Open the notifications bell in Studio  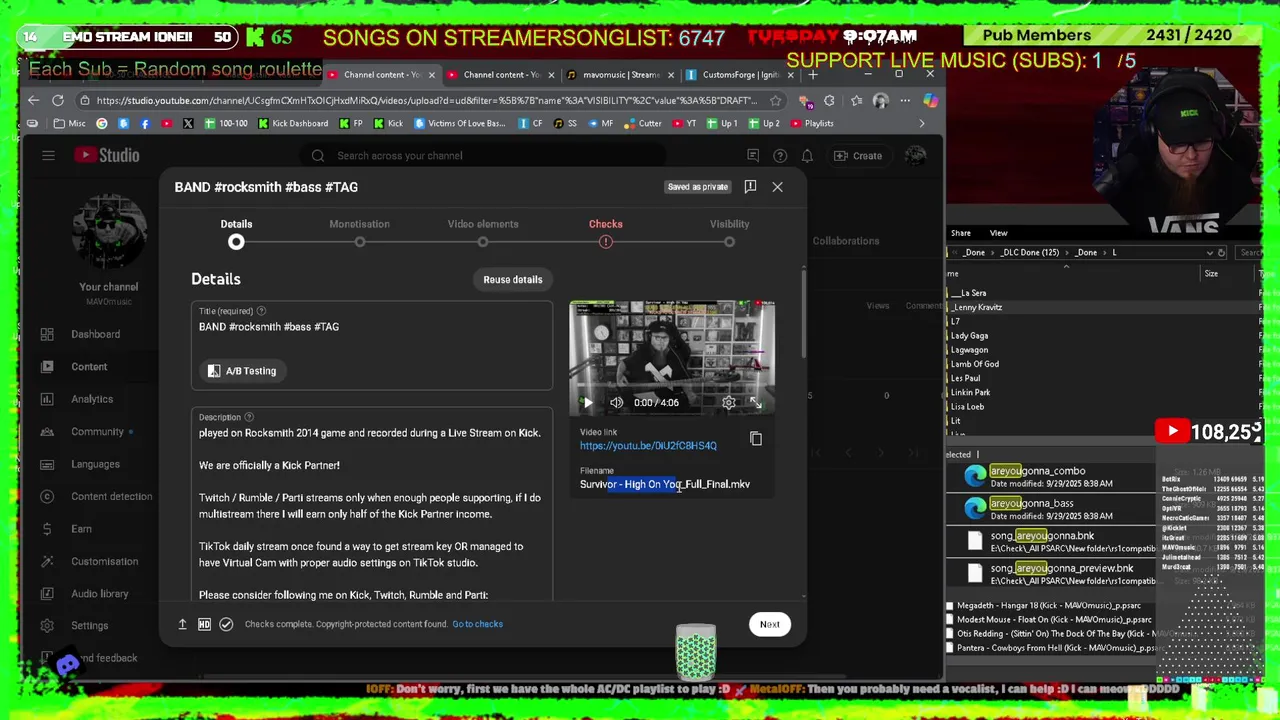807,155
